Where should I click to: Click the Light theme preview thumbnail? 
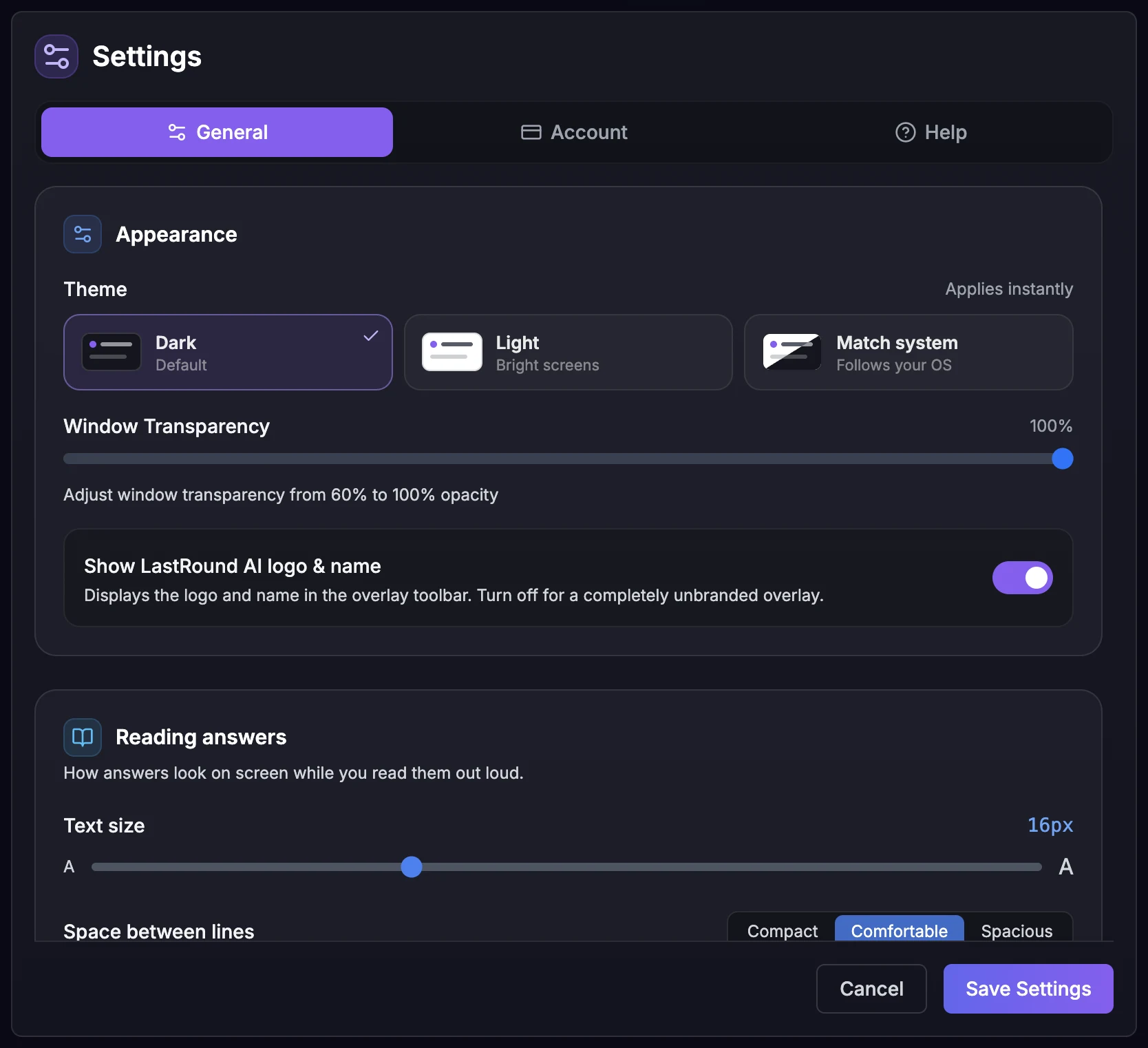(x=452, y=352)
